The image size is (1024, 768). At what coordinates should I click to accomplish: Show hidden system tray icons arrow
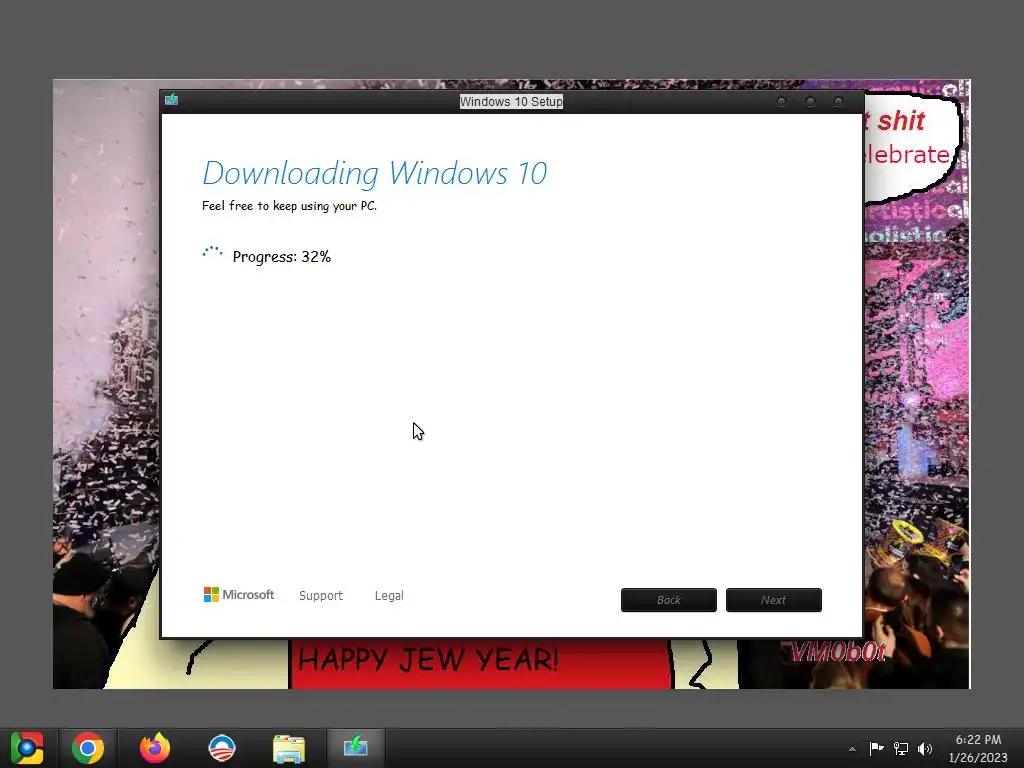pos(852,749)
